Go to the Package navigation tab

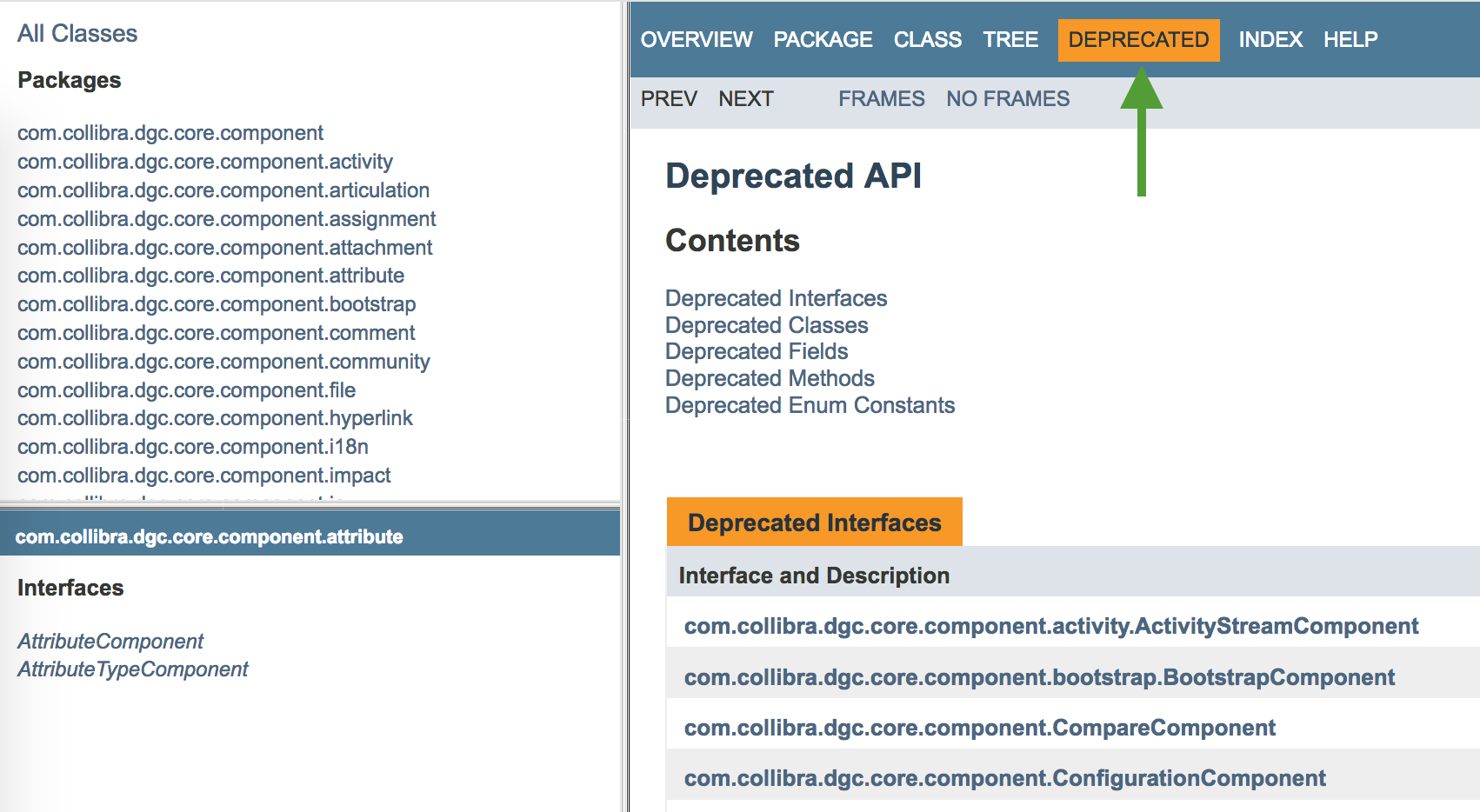tap(823, 40)
